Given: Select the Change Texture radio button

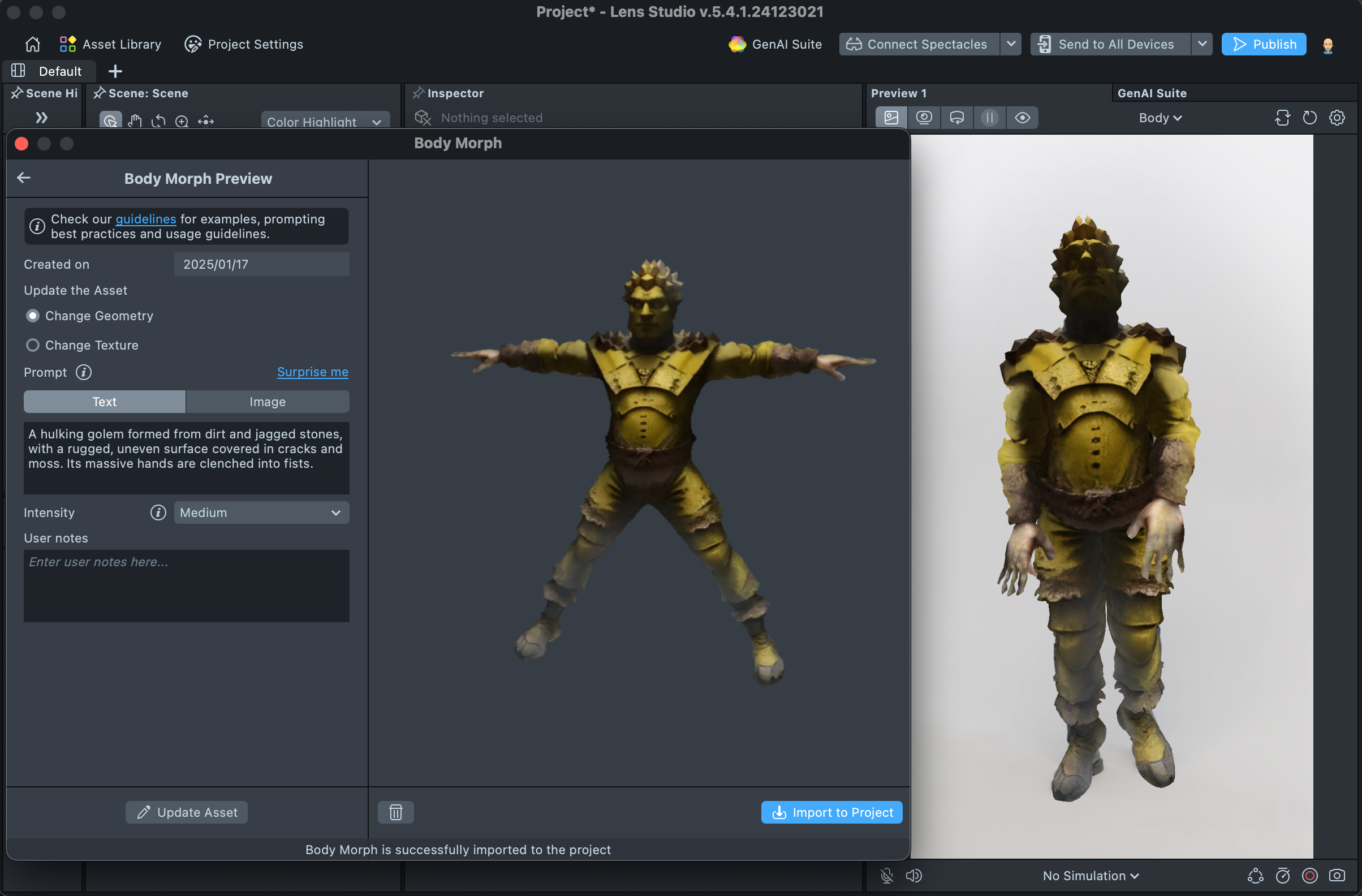Looking at the screenshot, I should click(x=33, y=345).
